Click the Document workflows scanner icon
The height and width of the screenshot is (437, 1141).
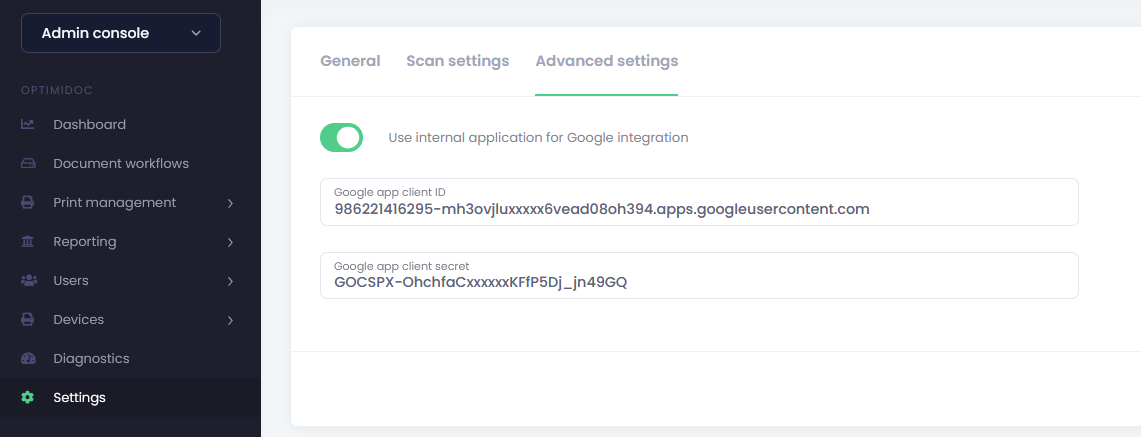pos(28,164)
